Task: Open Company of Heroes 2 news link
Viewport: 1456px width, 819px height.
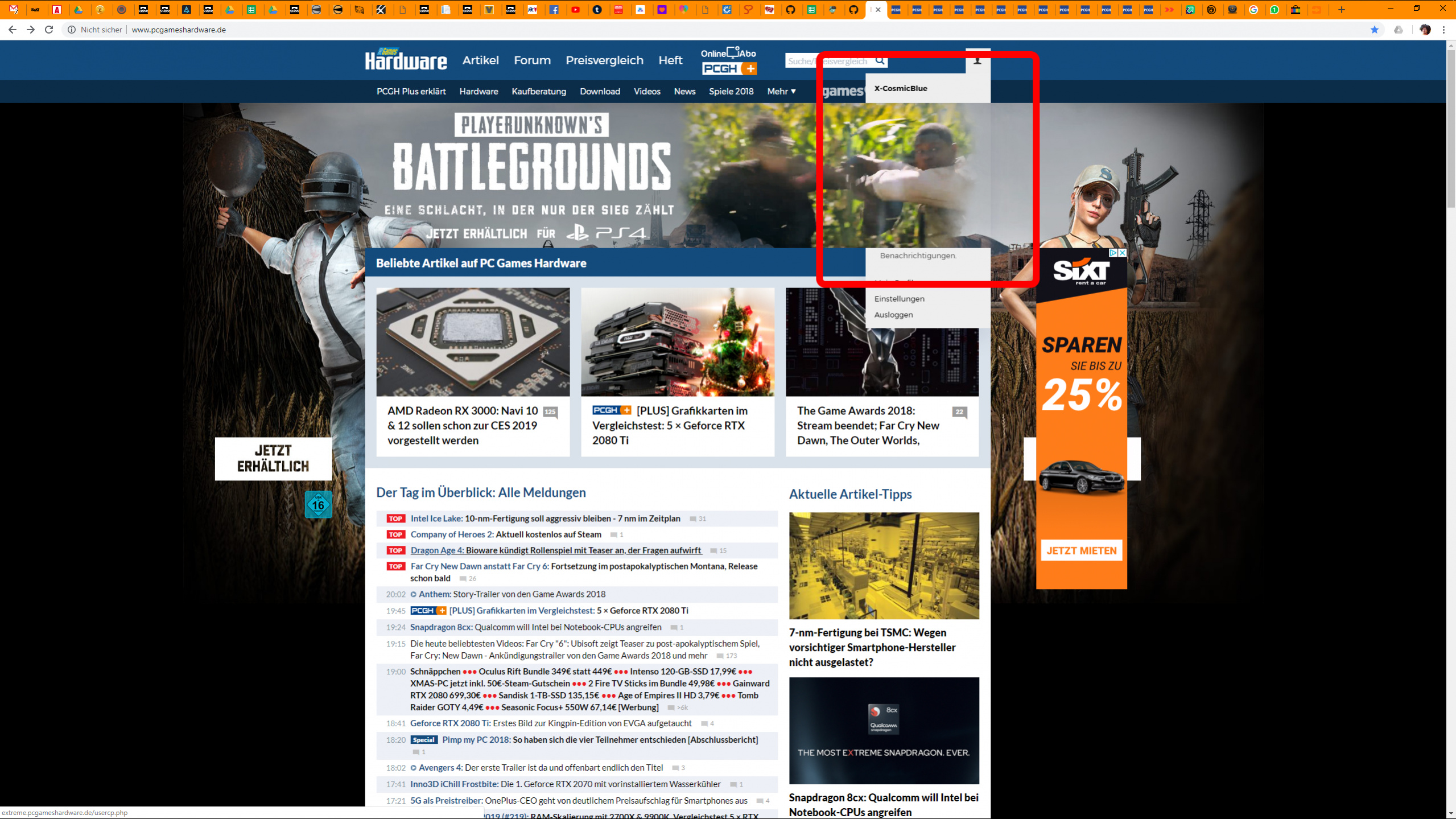Action: pyautogui.click(x=506, y=534)
